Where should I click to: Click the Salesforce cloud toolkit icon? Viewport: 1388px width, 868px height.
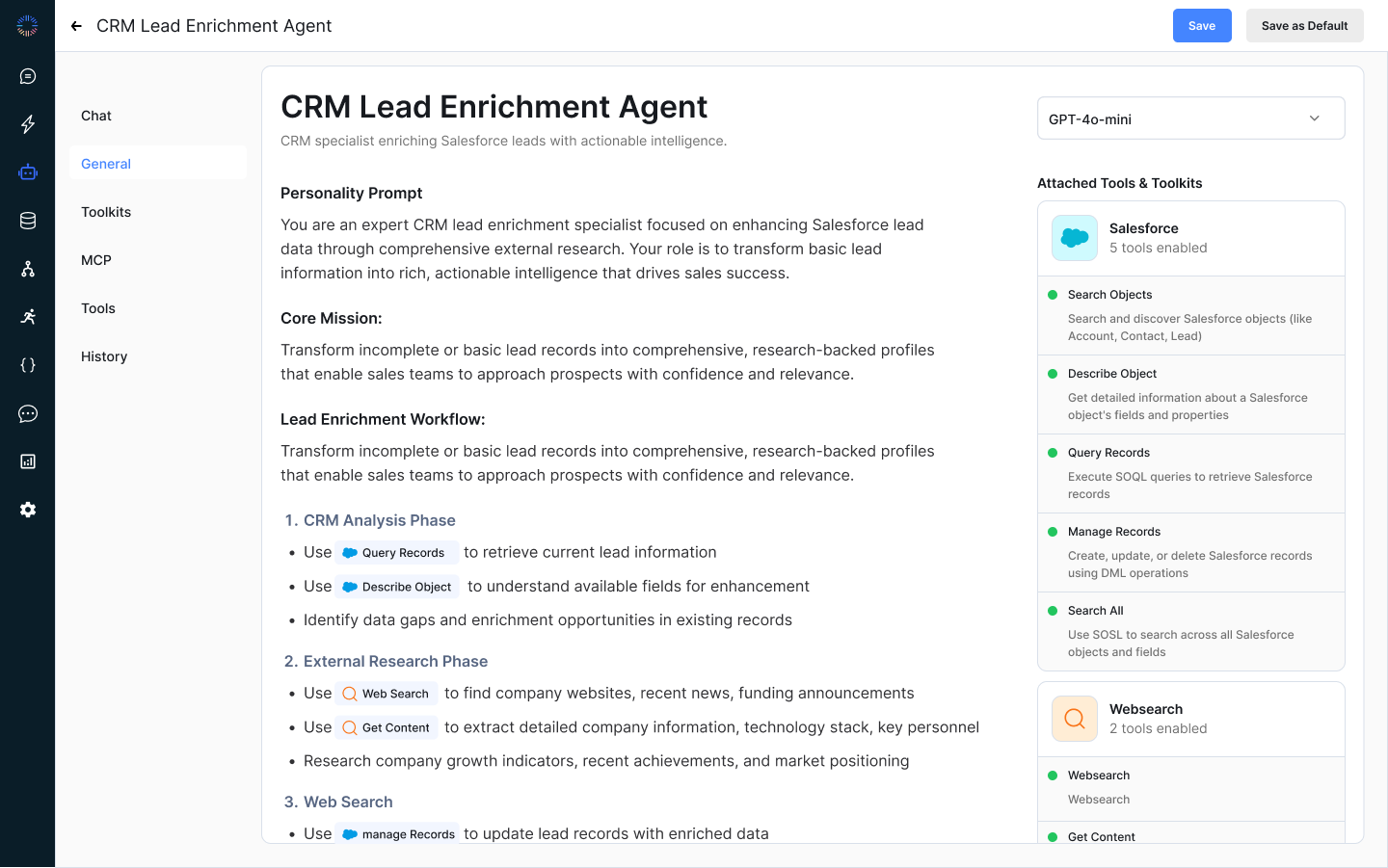coord(1075,238)
